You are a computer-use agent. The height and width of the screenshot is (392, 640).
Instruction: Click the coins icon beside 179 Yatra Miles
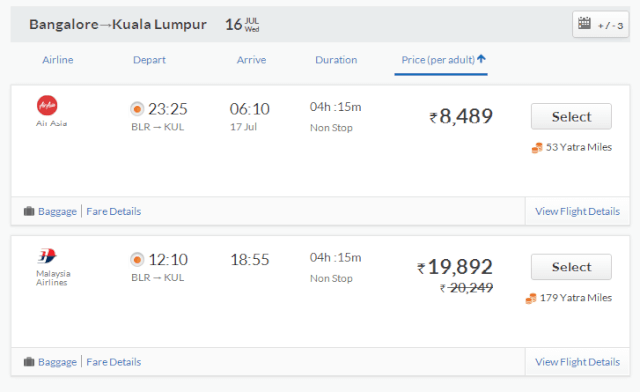pyautogui.click(x=531, y=298)
